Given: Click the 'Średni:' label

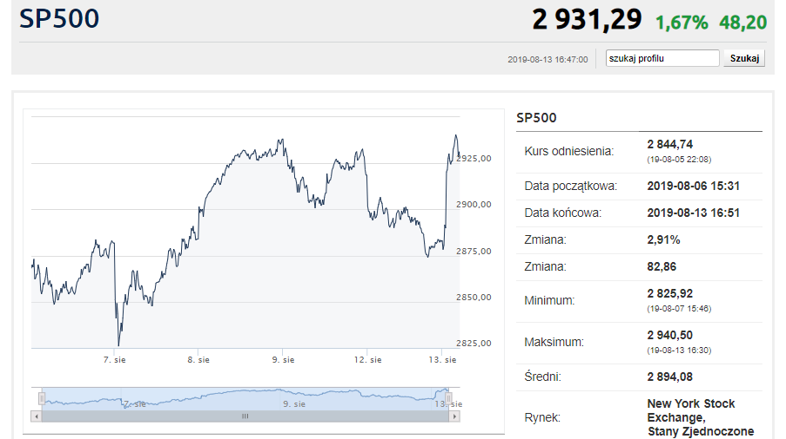Looking at the screenshot, I should (543, 377).
